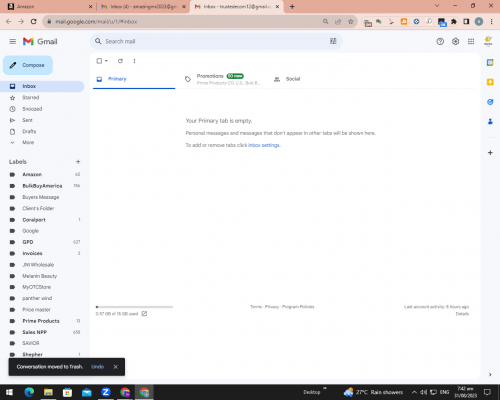Bookmark this page star icon
This screenshot has height=400, width=500.
[x=350, y=22]
